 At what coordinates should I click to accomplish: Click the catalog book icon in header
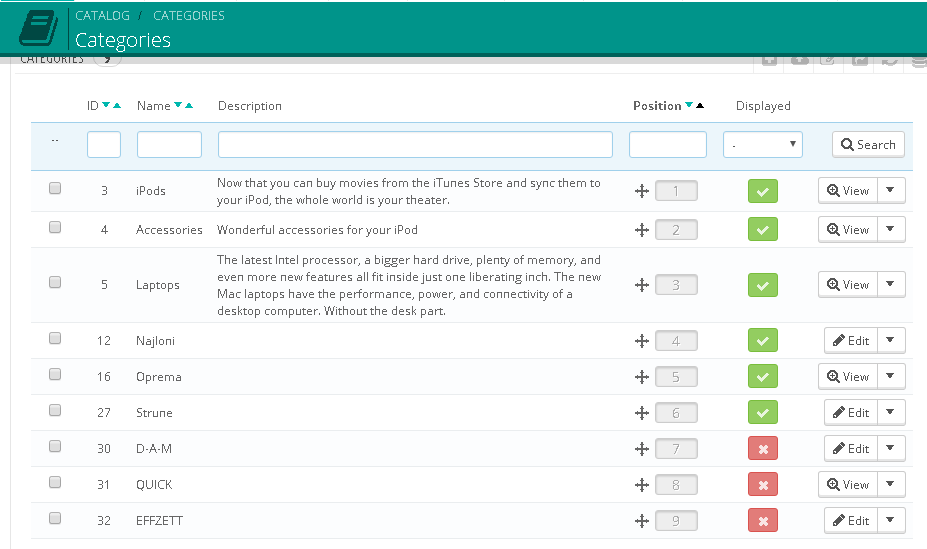coord(38,28)
